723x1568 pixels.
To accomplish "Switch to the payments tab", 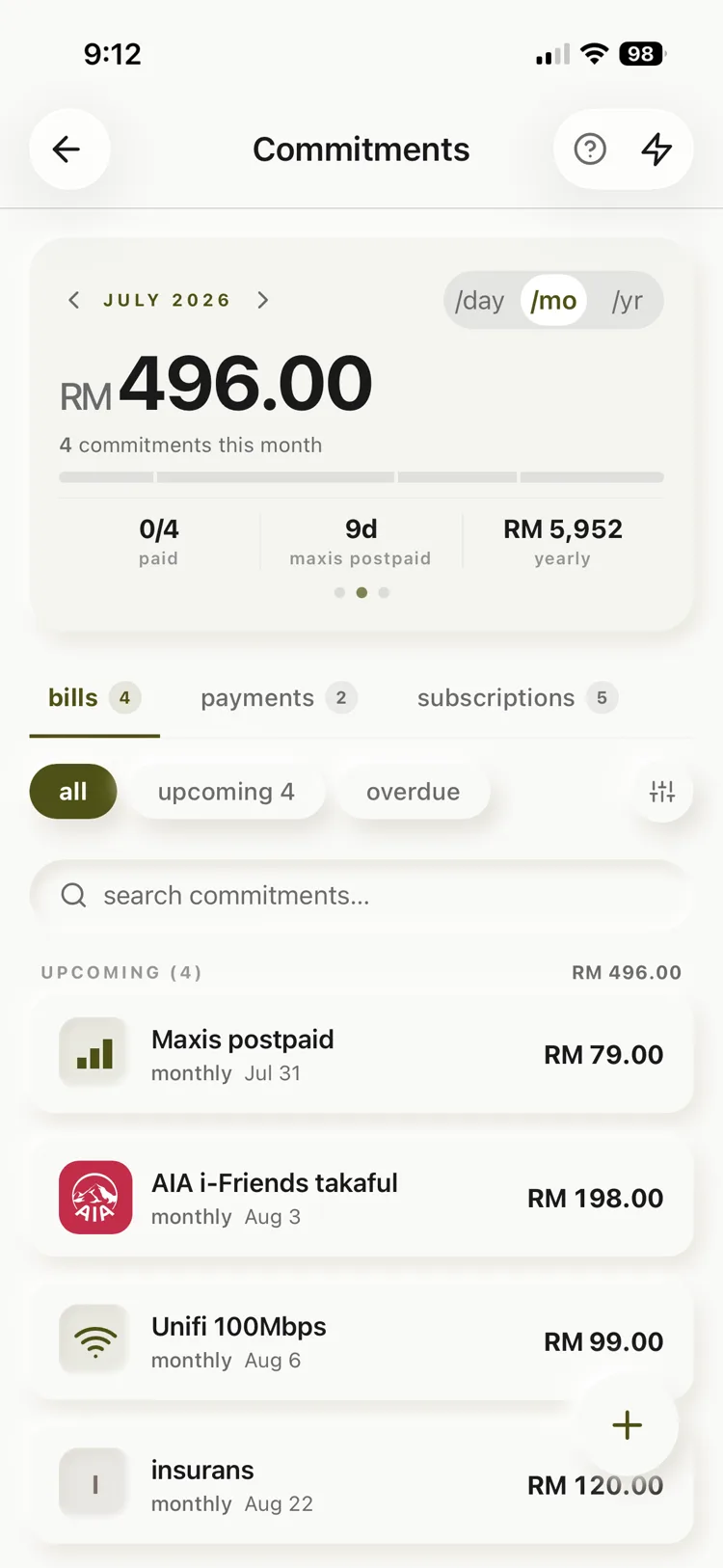I will pos(279,697).
